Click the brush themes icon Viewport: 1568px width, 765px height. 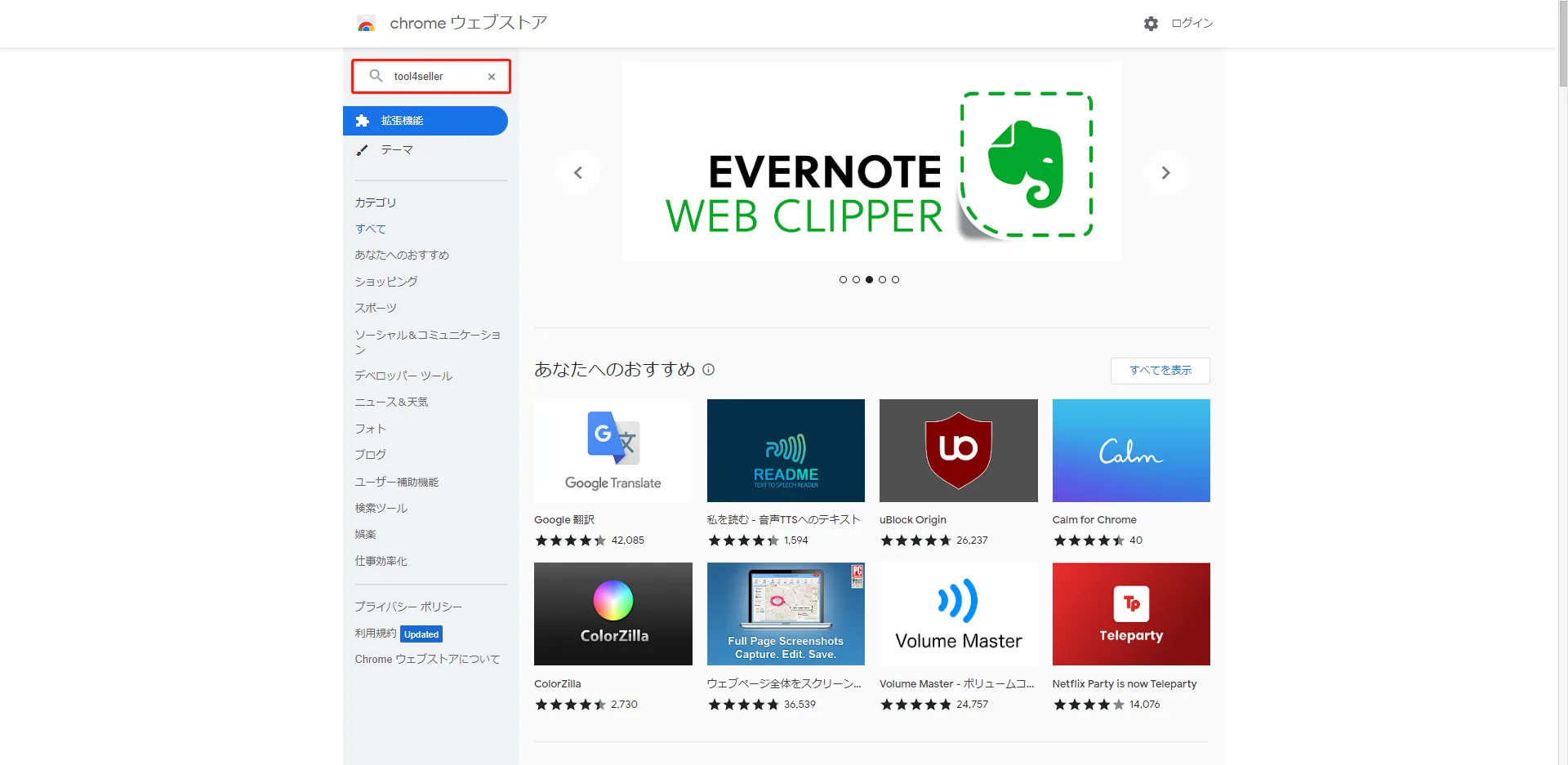point(363,150)
